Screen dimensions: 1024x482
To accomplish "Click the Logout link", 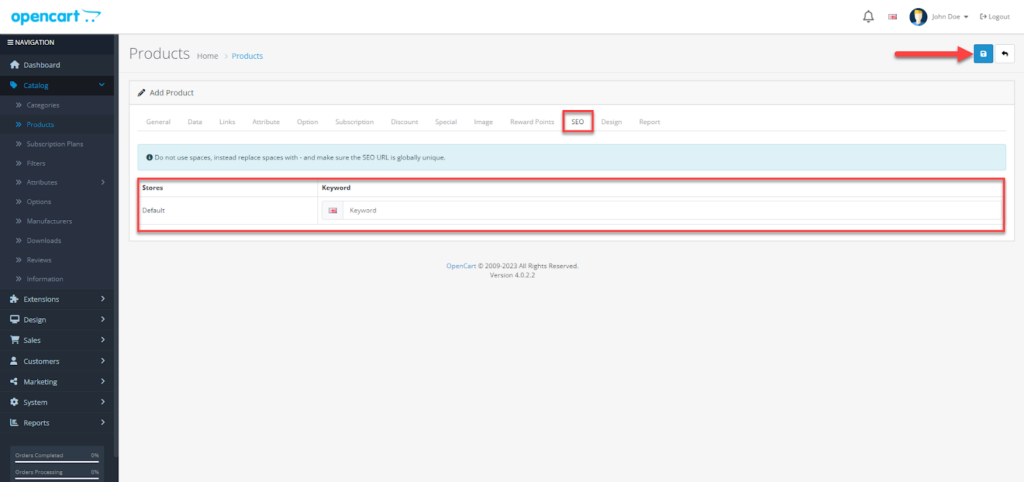I will coord(995,17).
